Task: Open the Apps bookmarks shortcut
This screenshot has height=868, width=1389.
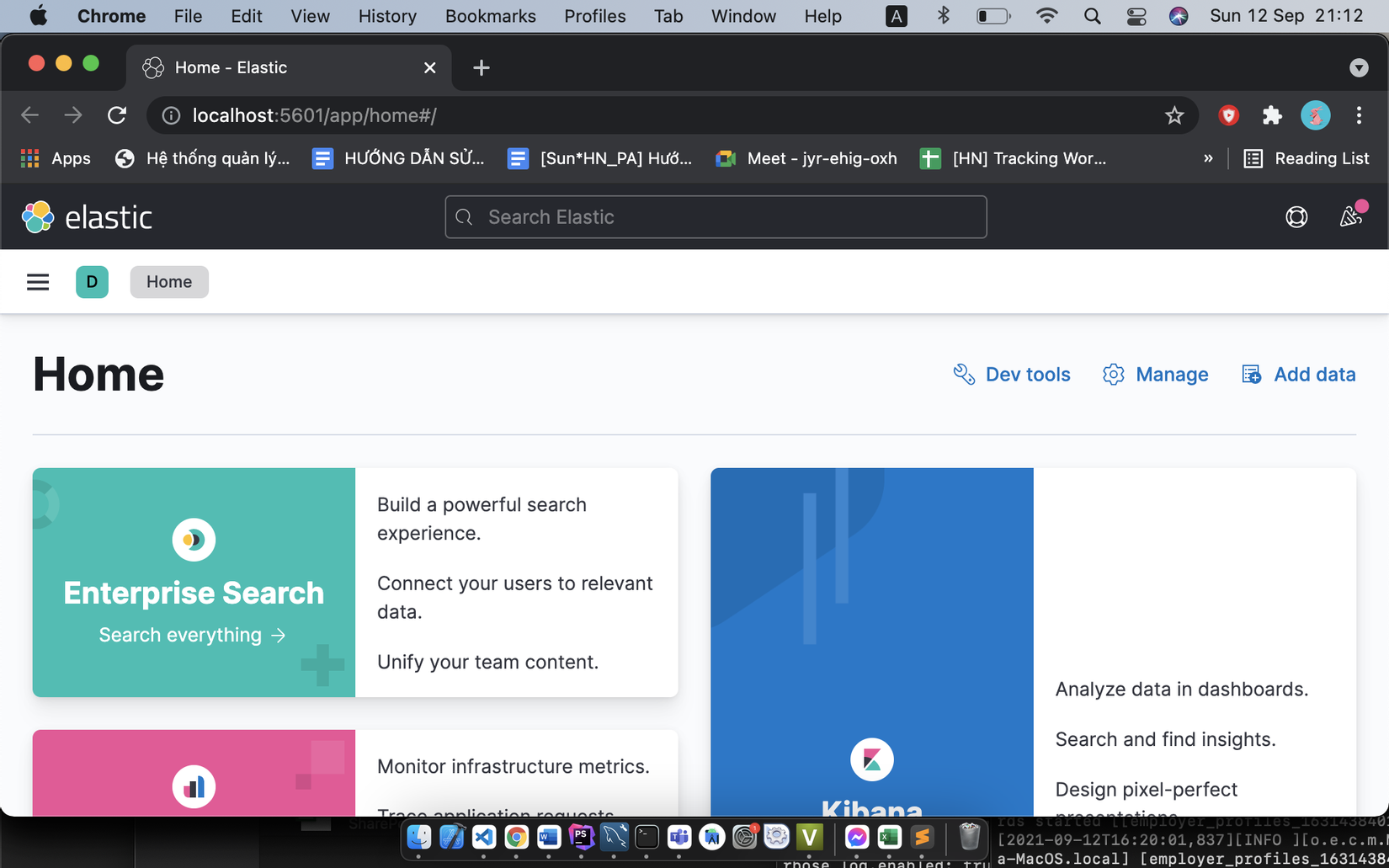Action: [x=56, y=158]
